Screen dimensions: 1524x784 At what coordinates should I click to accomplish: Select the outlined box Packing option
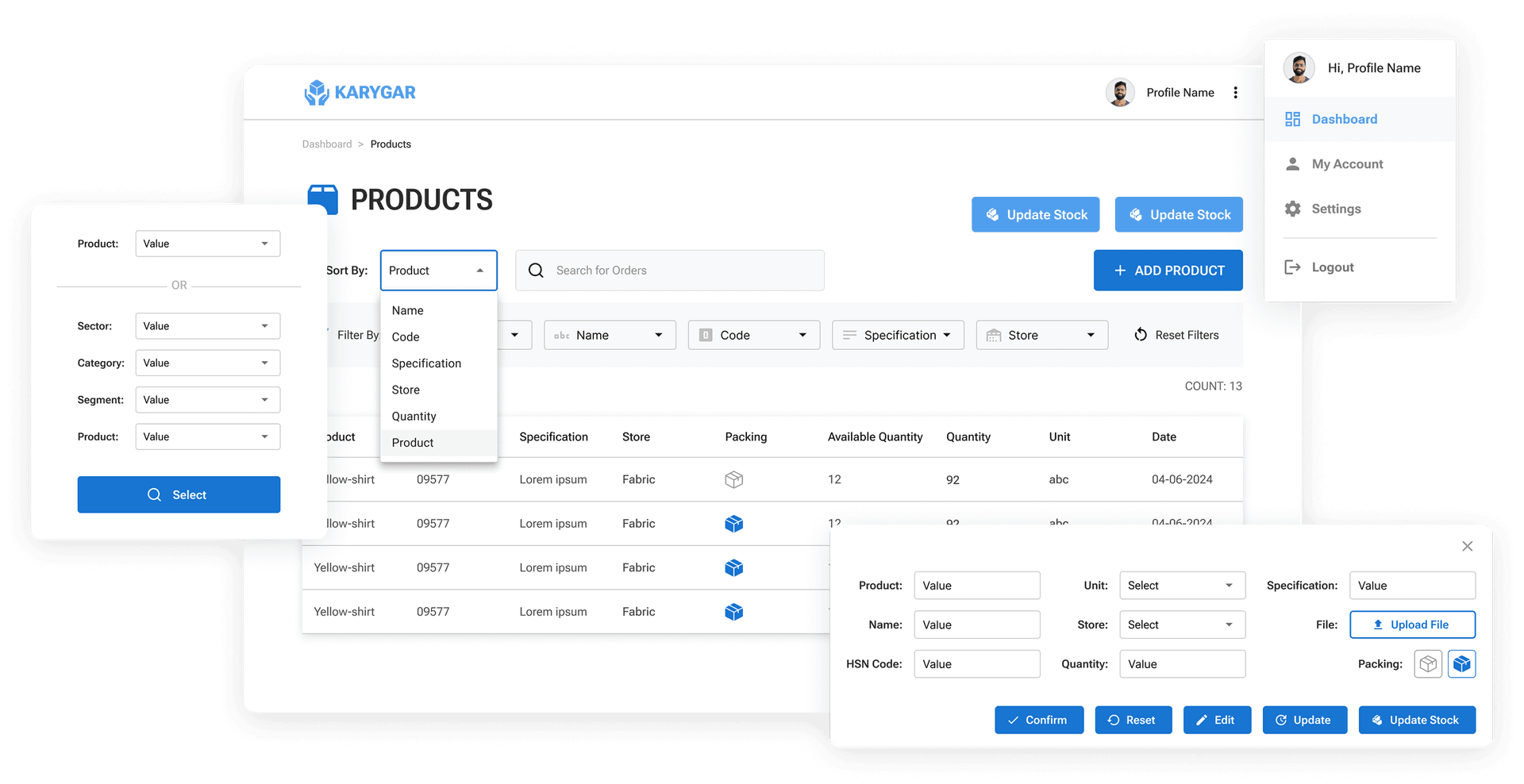click(x=1428, y=664)
